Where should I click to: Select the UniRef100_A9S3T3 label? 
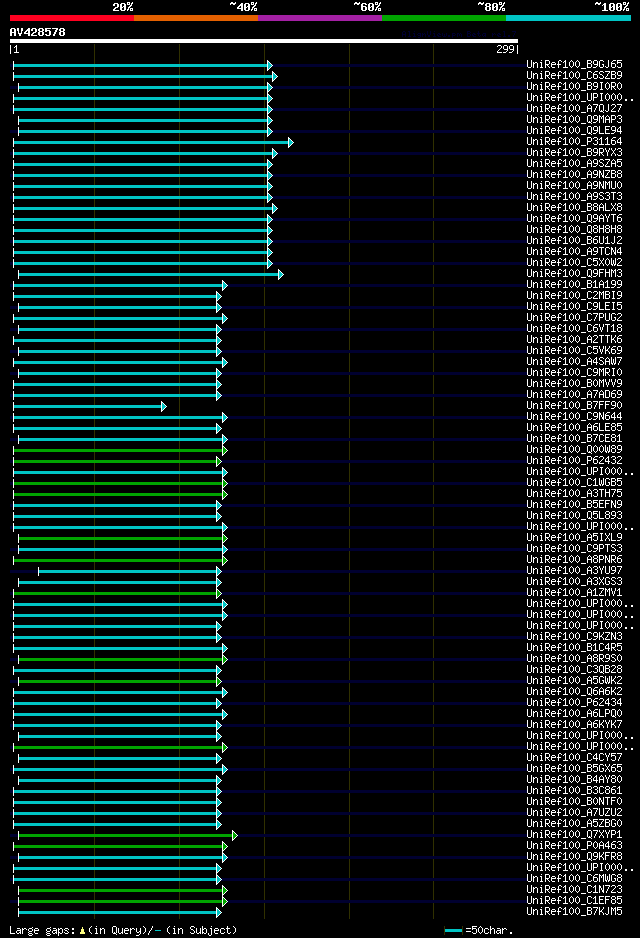[x=574, y=196]
